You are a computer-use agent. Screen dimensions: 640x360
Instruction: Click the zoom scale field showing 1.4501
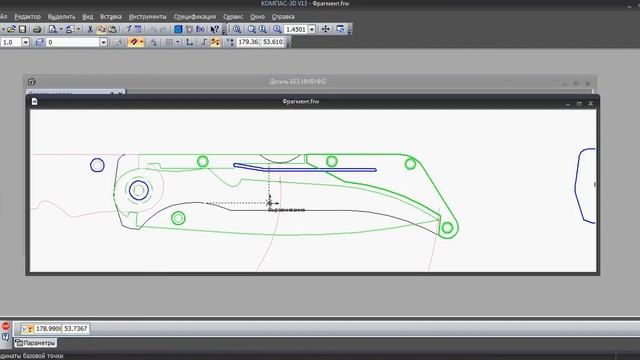coord(296,29)
